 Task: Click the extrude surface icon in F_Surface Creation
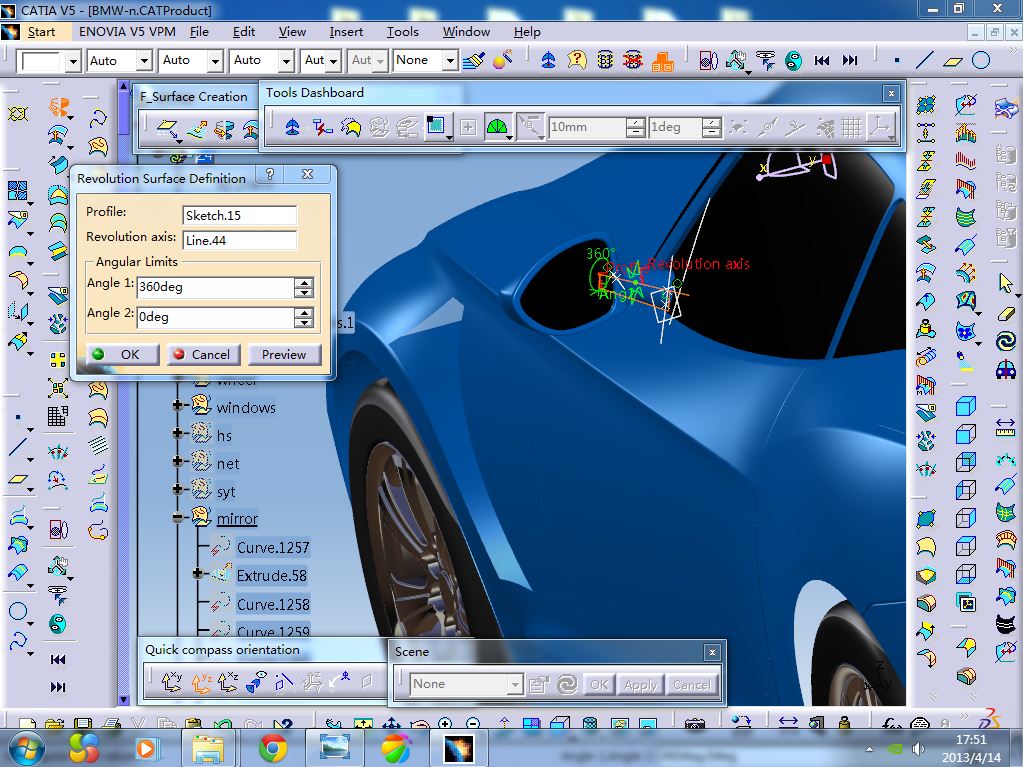point(197,129)
